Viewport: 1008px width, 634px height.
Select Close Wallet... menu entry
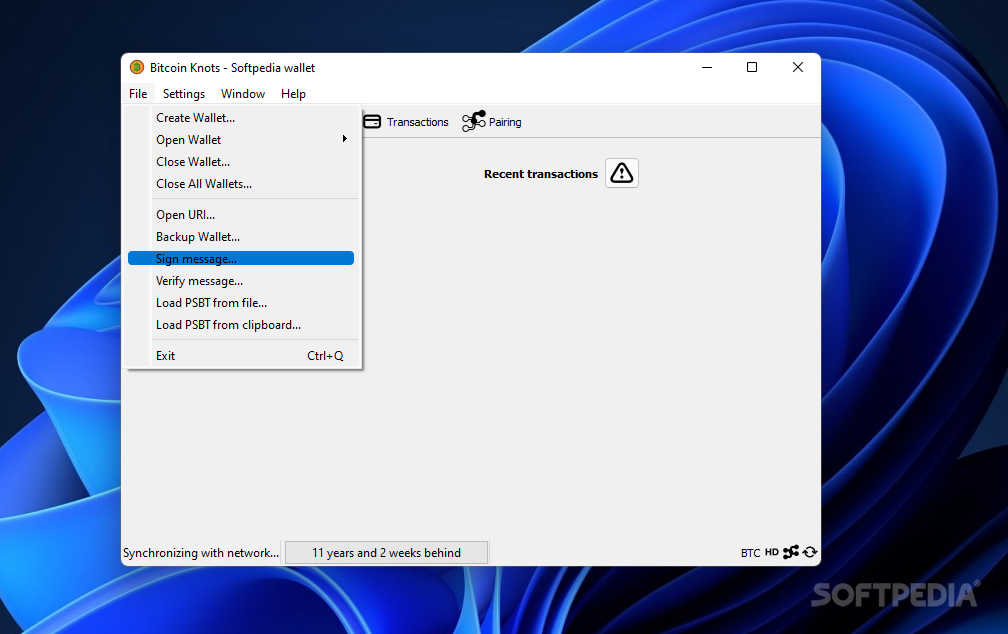(241, 162)
